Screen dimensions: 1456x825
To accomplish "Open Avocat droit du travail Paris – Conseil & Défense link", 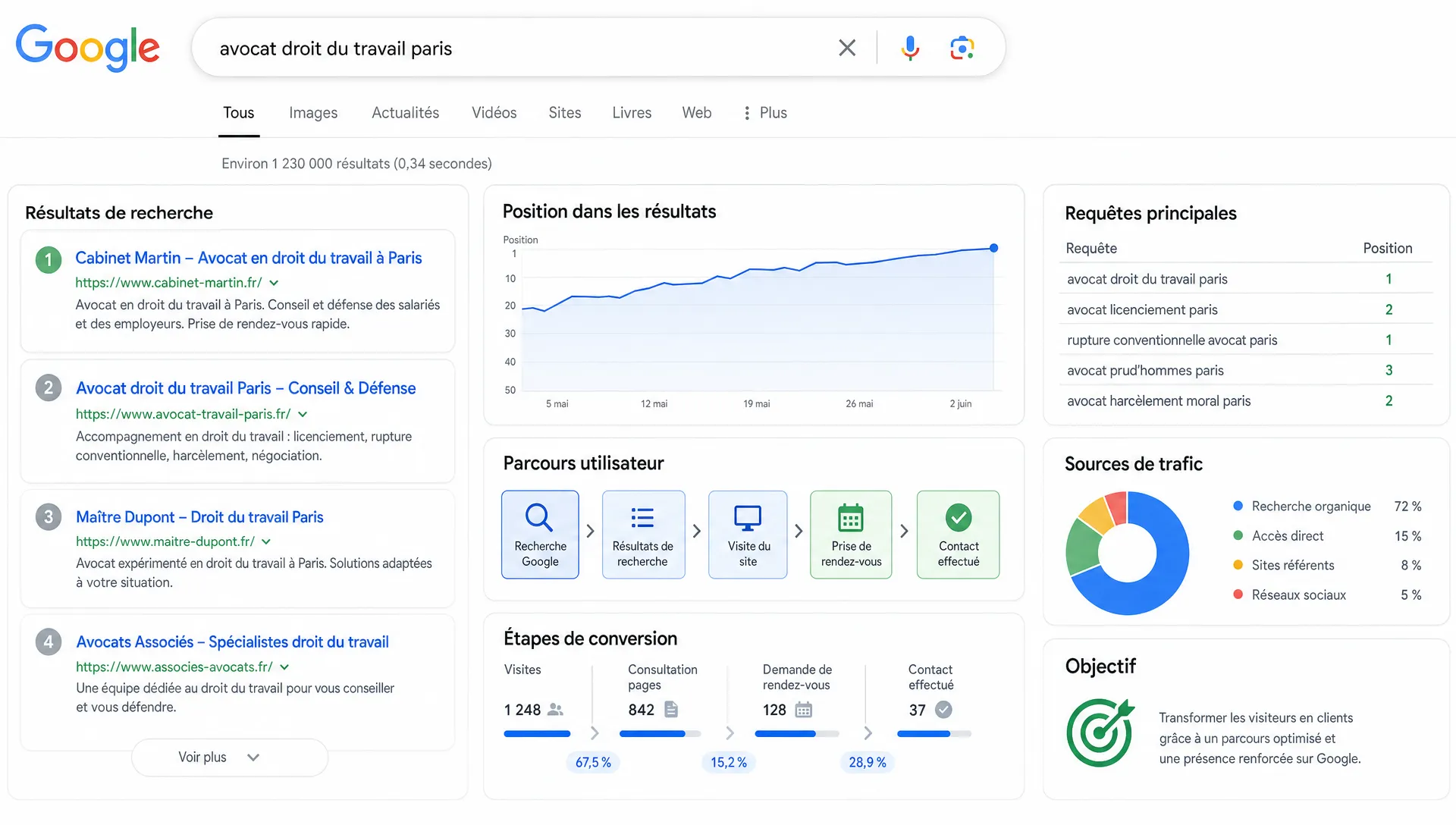I will click(246, 388).
